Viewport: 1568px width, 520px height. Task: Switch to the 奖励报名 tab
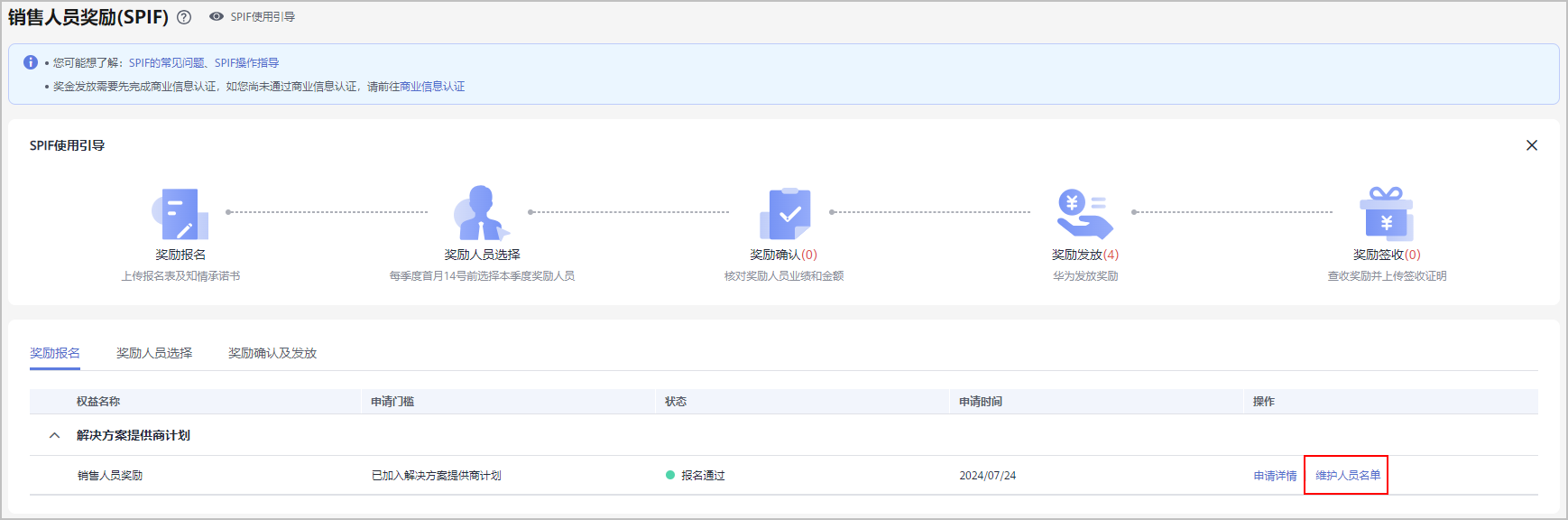click(55, 353)
